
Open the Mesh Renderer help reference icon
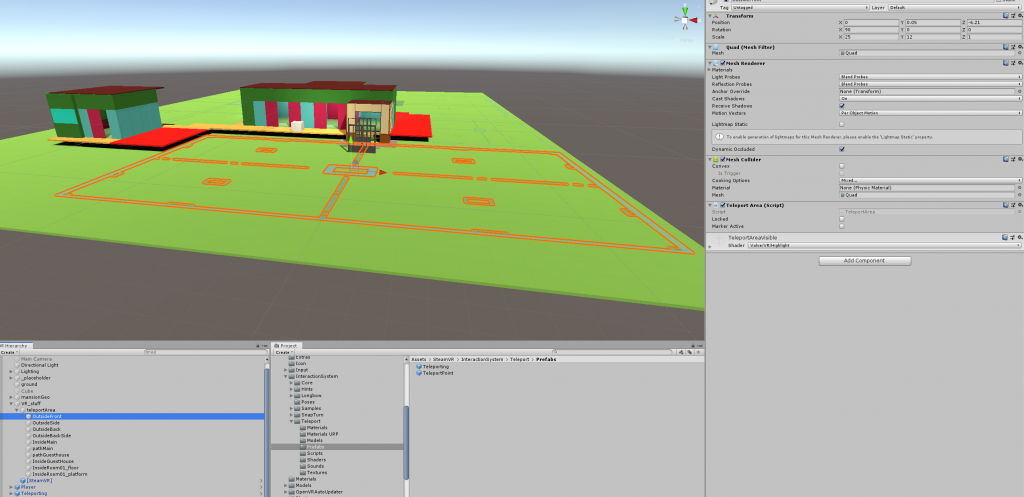[x=1003, y=63]
